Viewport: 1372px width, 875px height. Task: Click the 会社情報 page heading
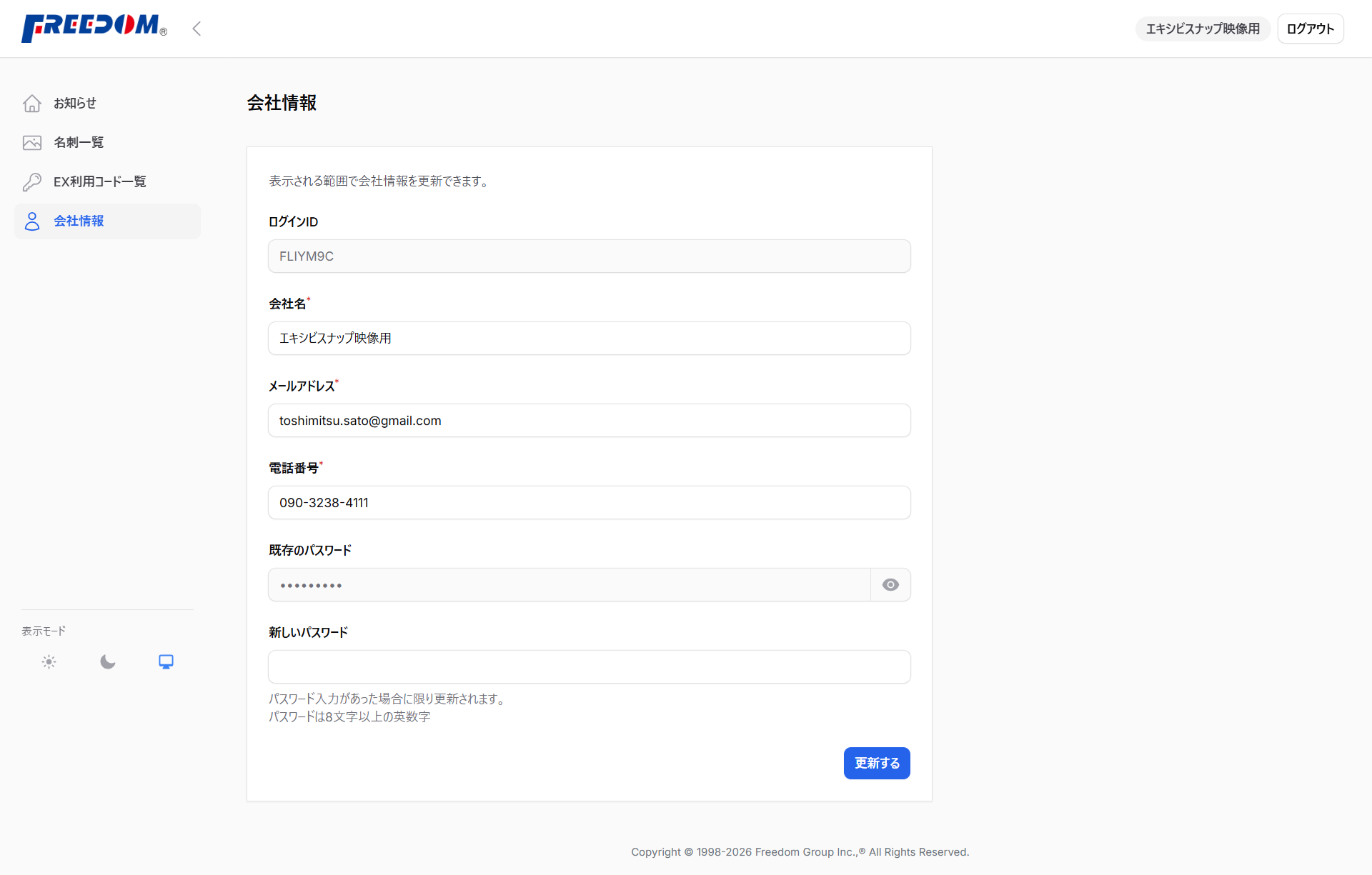(282, 103)
